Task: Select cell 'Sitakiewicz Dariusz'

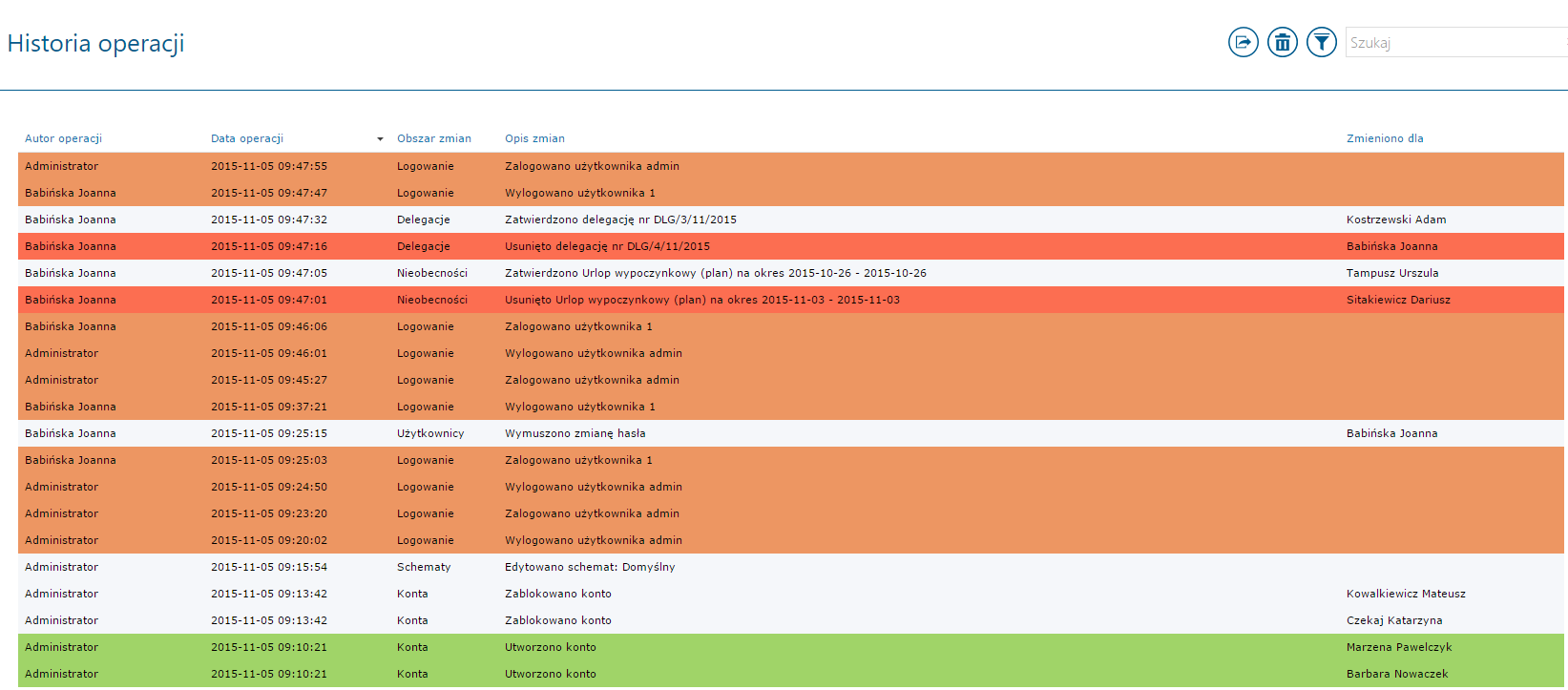Action: point(1398,300)
